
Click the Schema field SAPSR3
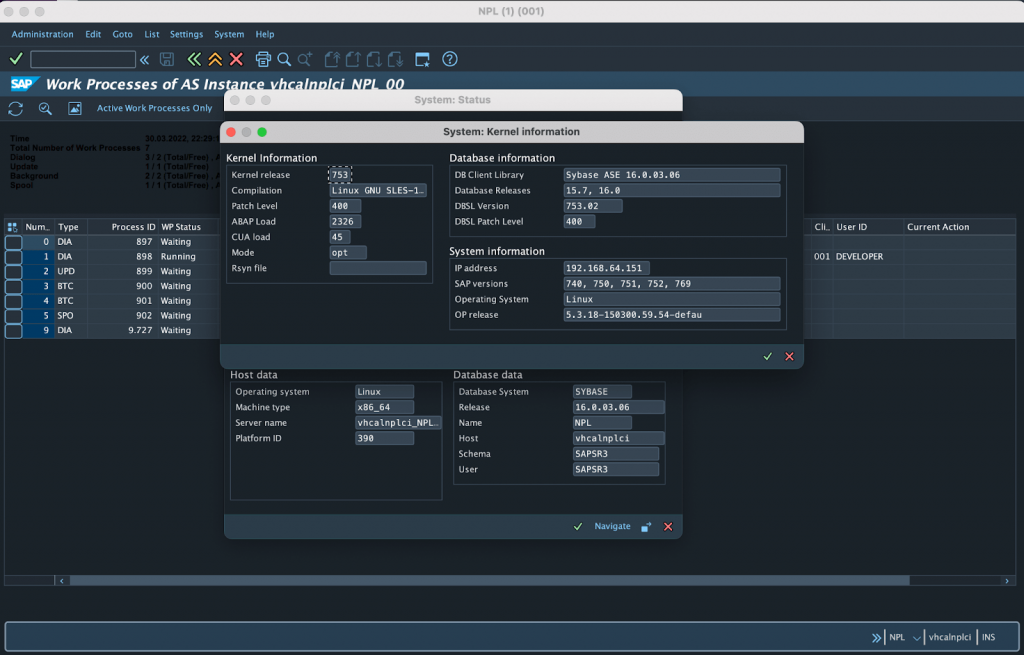[616, 454]
